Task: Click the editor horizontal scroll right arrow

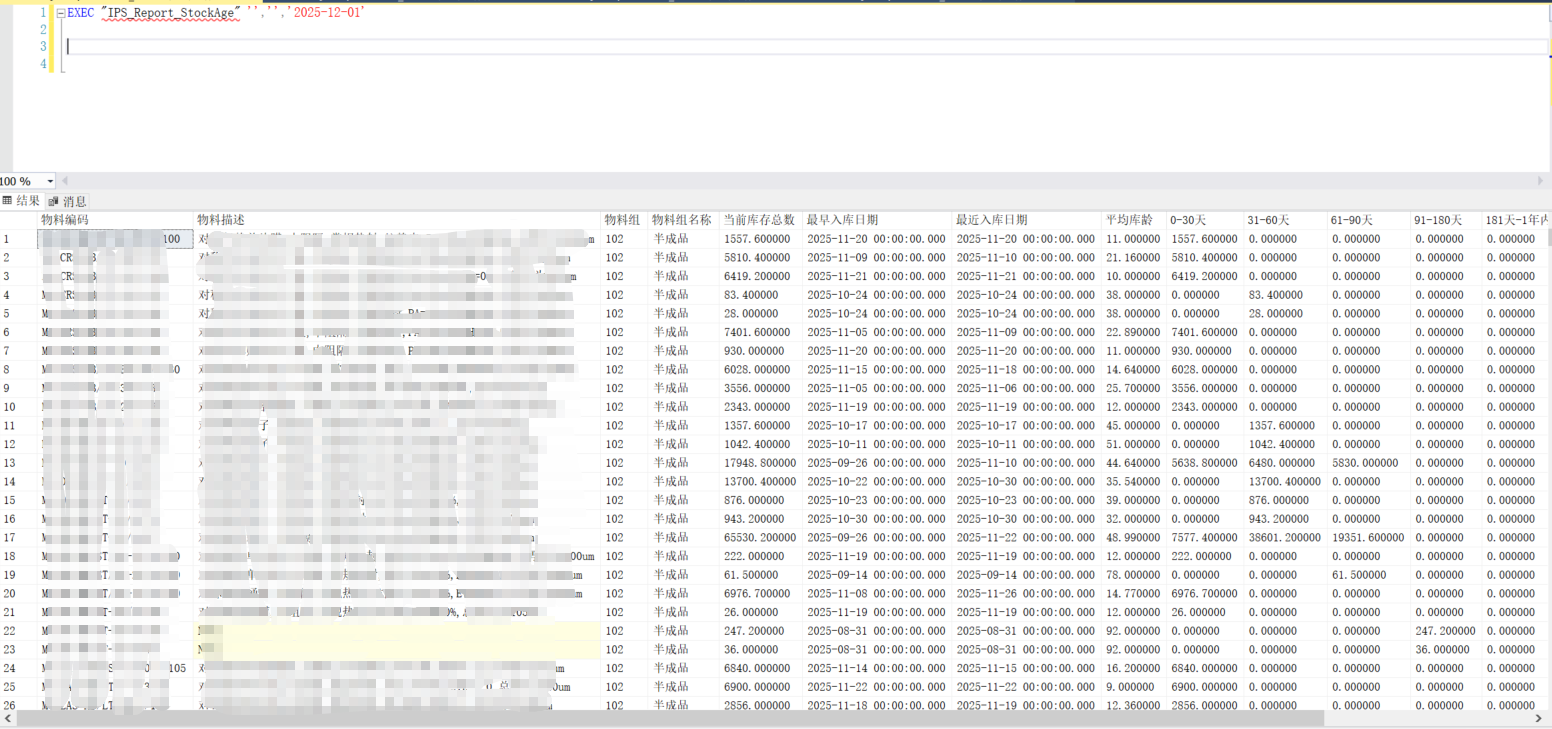Action: pyautogui.click(x=1541, y=181)
